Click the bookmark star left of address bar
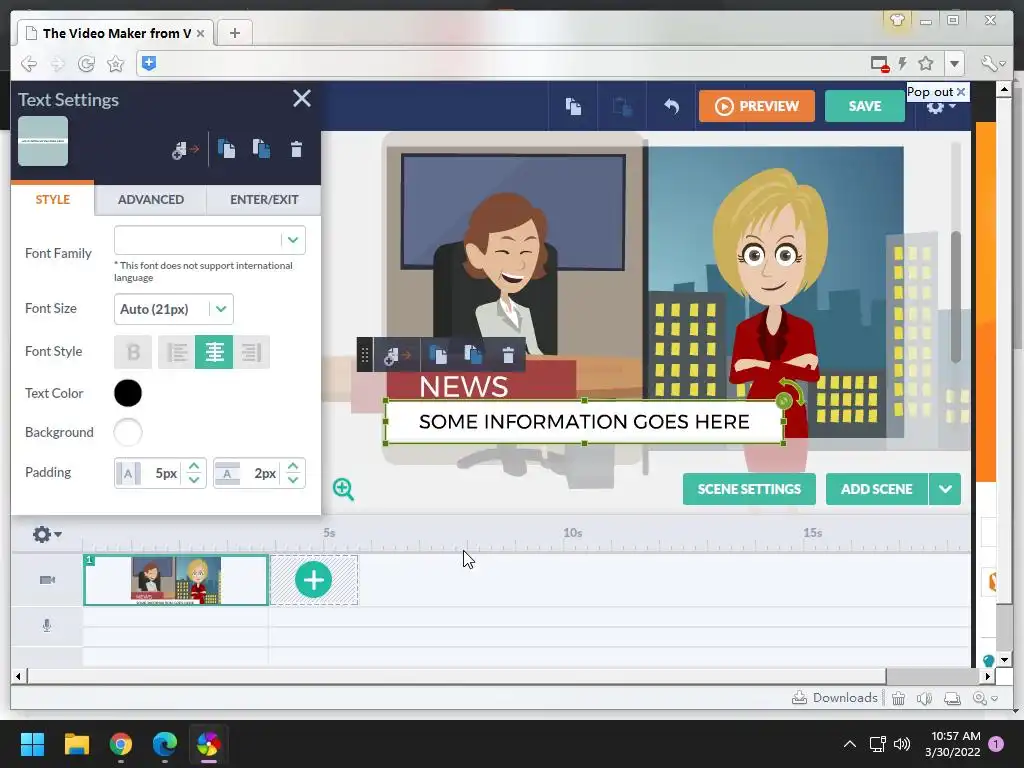This screenshot has height=768, width=1024. pos(116,63)
